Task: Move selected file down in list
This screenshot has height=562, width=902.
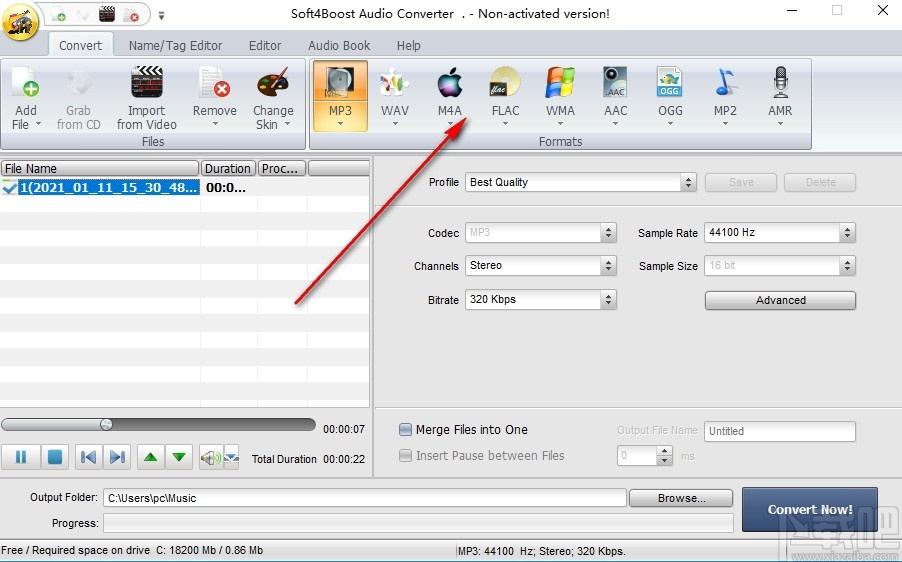Action: (x=179, y=457)
